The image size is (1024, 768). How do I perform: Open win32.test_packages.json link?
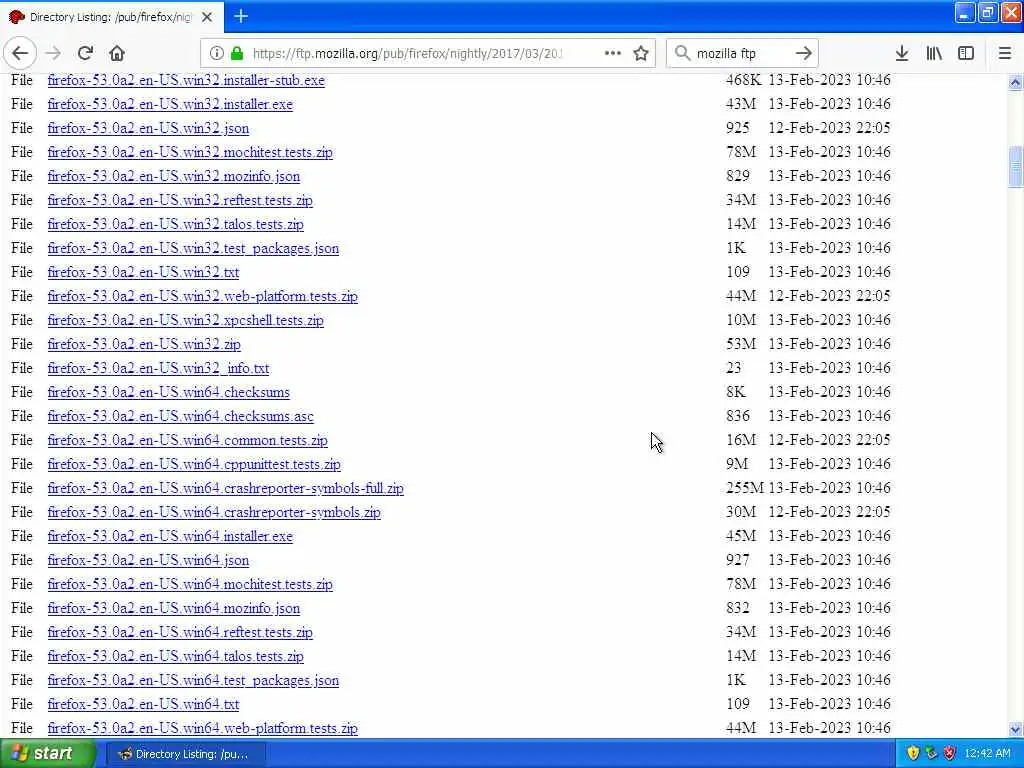193,248
